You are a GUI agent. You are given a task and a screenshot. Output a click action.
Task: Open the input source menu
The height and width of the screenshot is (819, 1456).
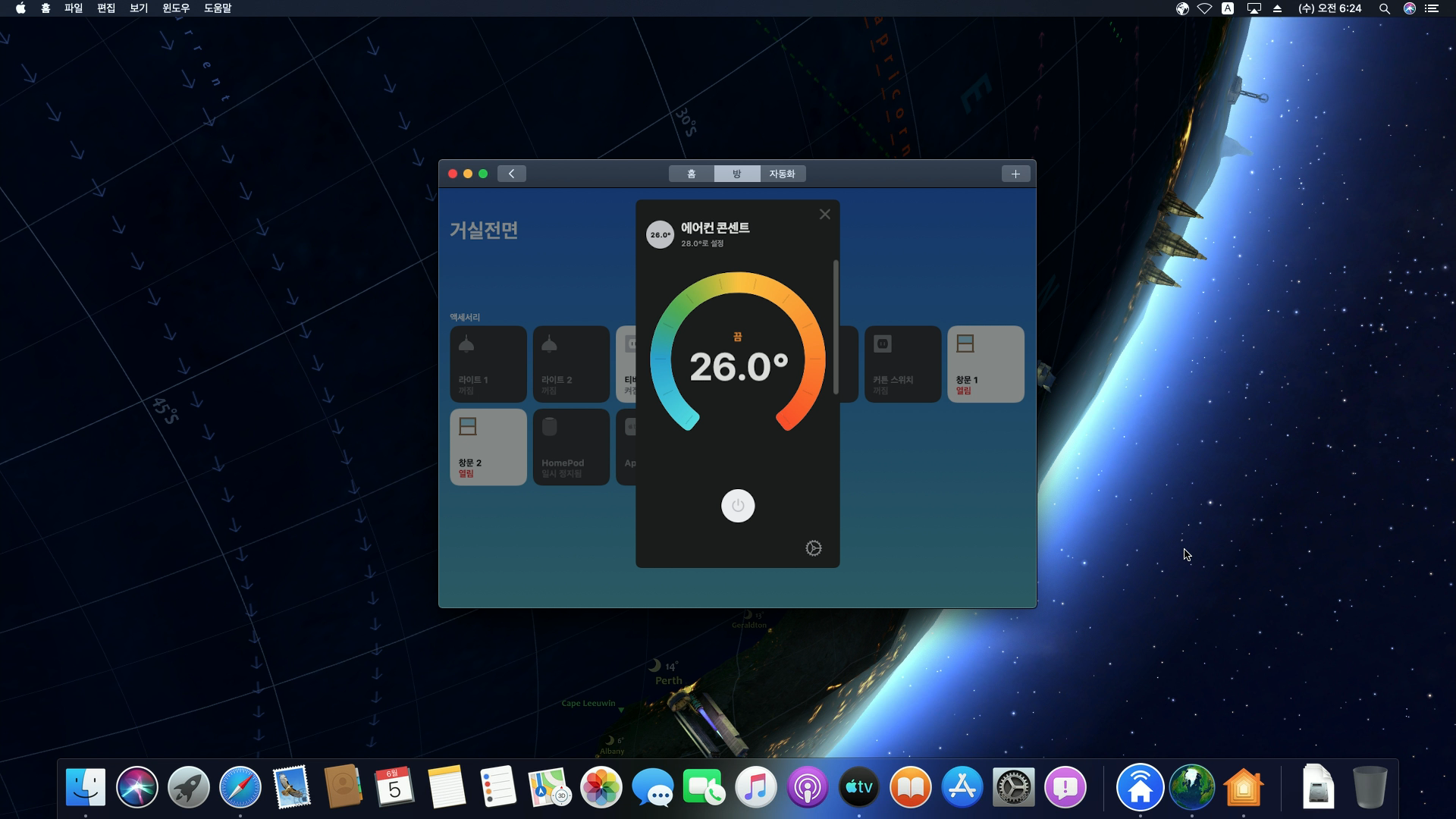tap(1227, 8)
